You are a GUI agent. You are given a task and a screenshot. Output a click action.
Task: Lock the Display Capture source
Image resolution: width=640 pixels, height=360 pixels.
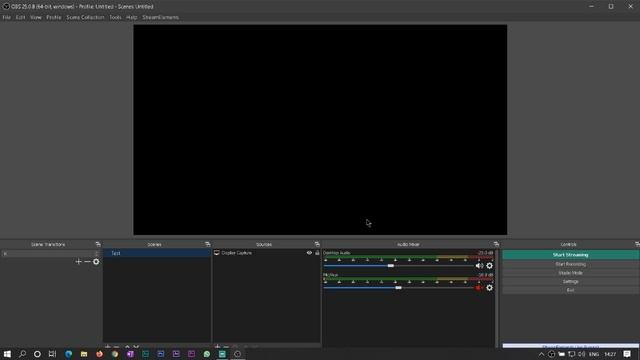[x=317, y=253]
